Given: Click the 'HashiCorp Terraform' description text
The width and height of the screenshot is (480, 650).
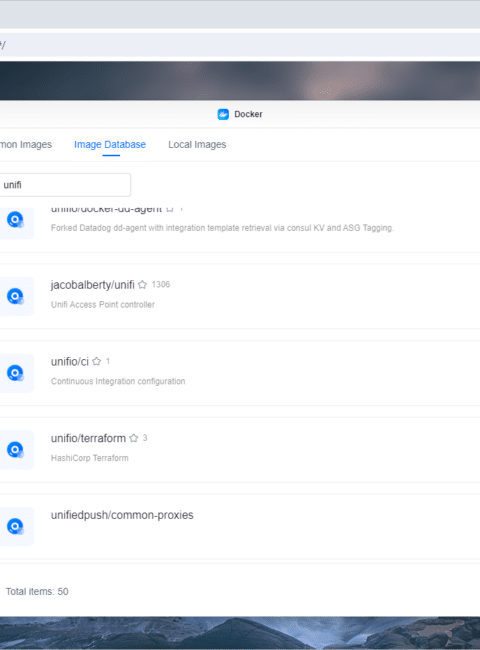Looking at the screenshot, I should click(x=90, y=458).
